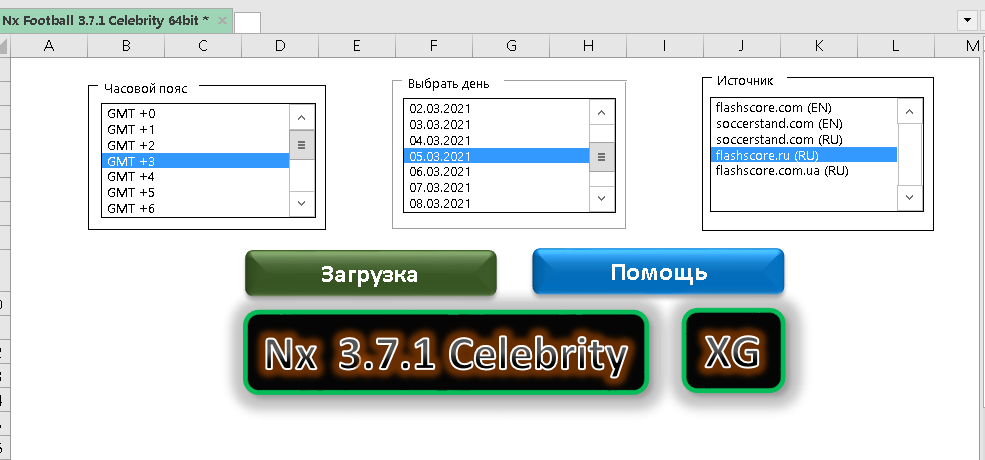985x460 pixels.
Task: Close the Nx Football 3.7.1 Celebrity tab
Action: 222,21
